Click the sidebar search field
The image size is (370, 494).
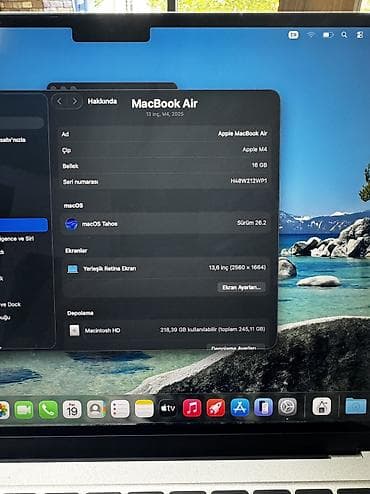click(x=22, y=123)
